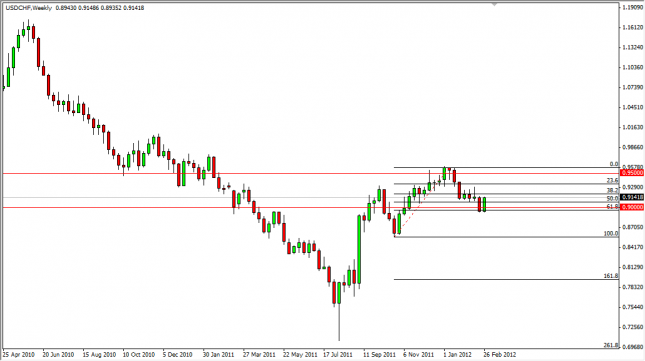Click the 17 Jul 2011 date label
645x361 pixels.
click(338, 354)
